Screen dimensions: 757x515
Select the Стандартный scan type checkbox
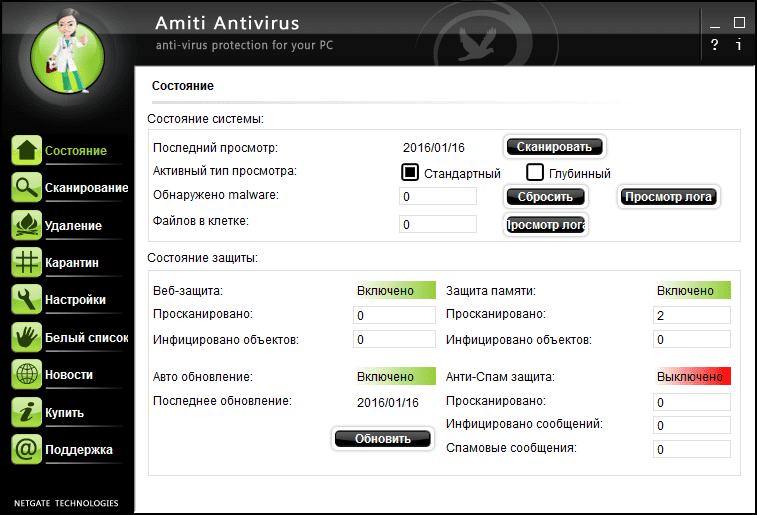(x=409, y=172)
